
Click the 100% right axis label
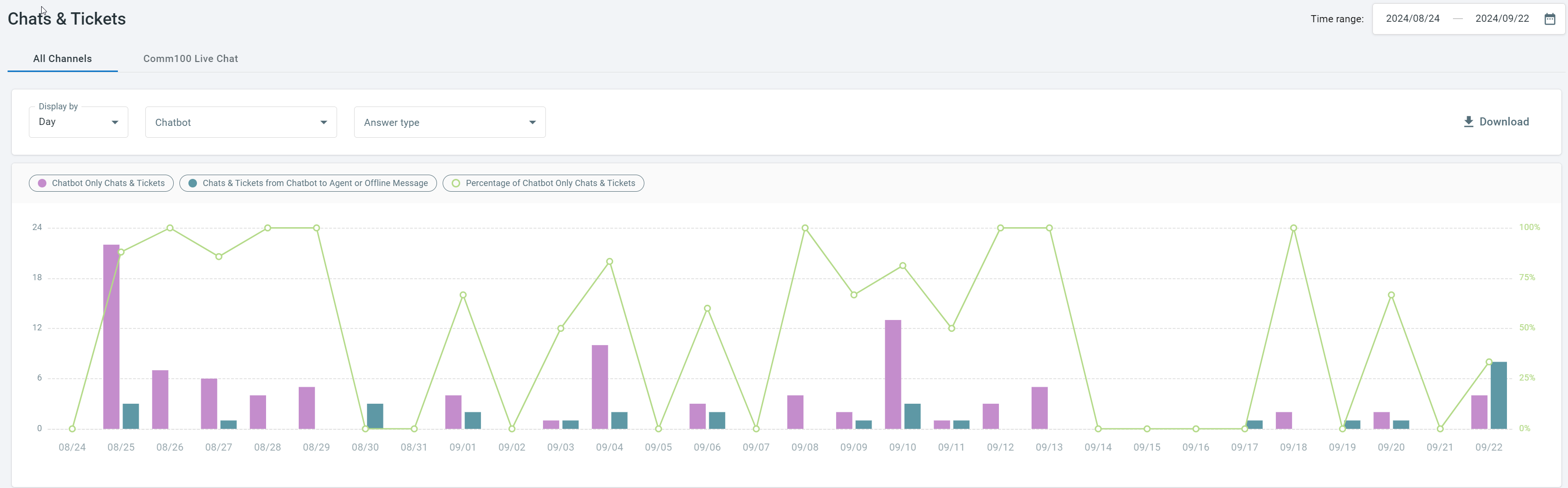click(1529, 227)
